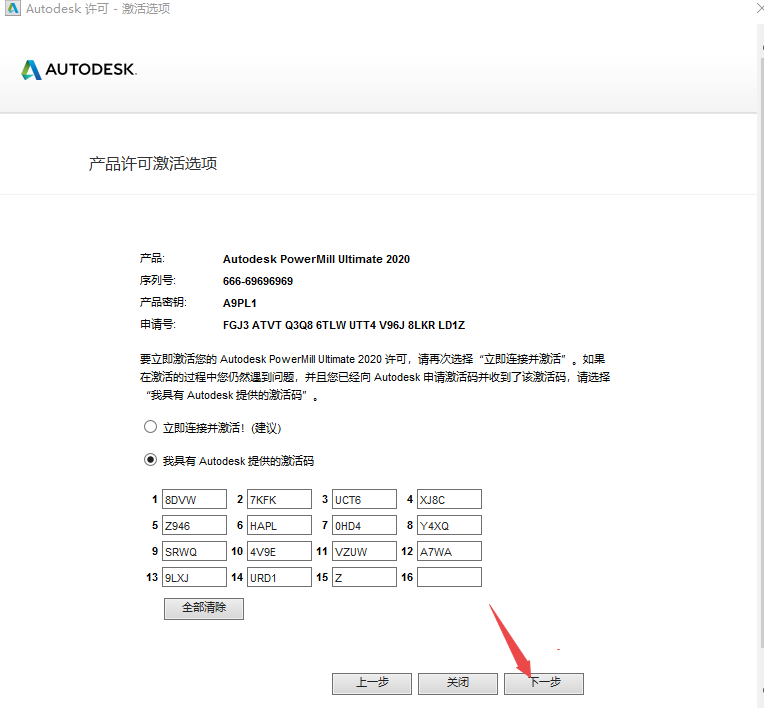Click activation field 5 with Z946
This screenshot has height=708, width=764.
[194, 525]
